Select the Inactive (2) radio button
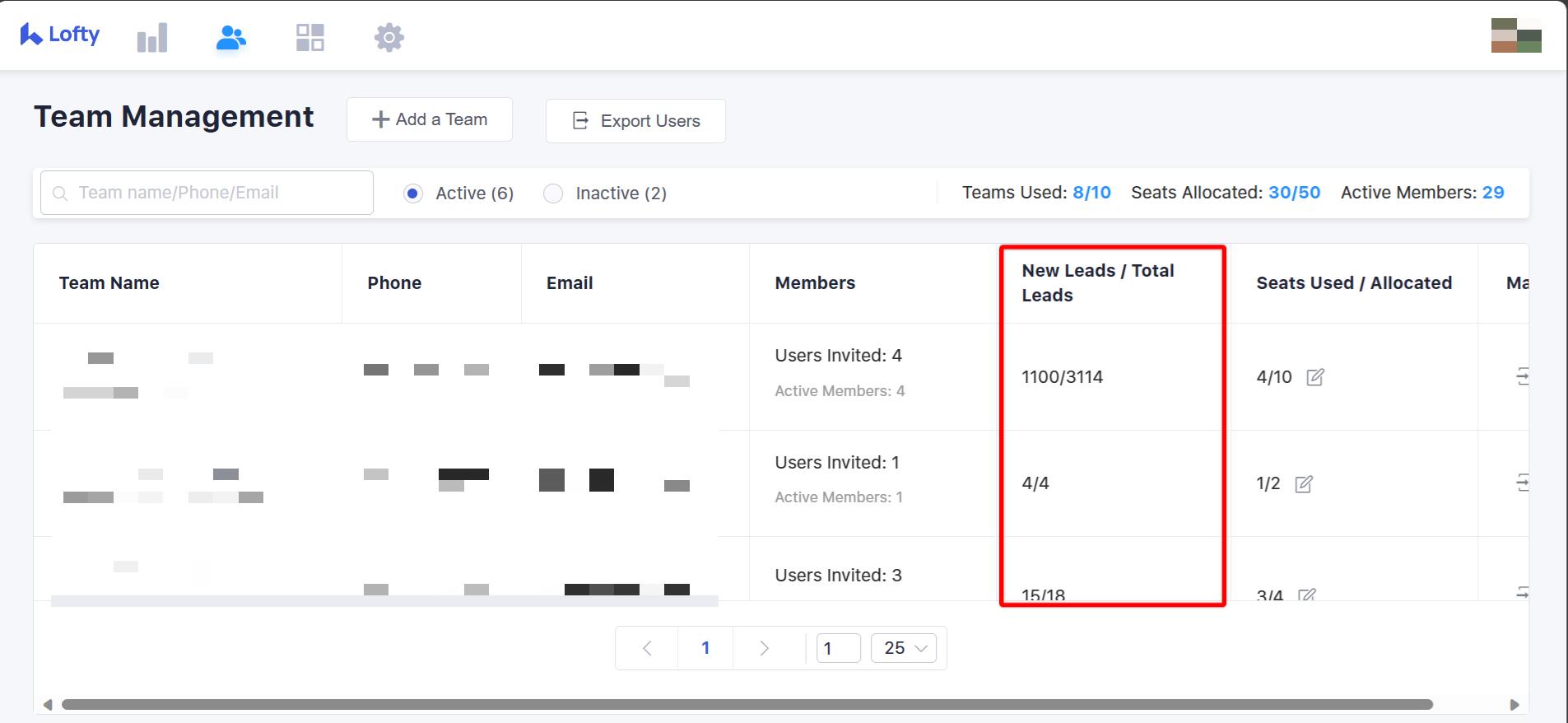1568x723 pixels. click(x=553, y=194)
